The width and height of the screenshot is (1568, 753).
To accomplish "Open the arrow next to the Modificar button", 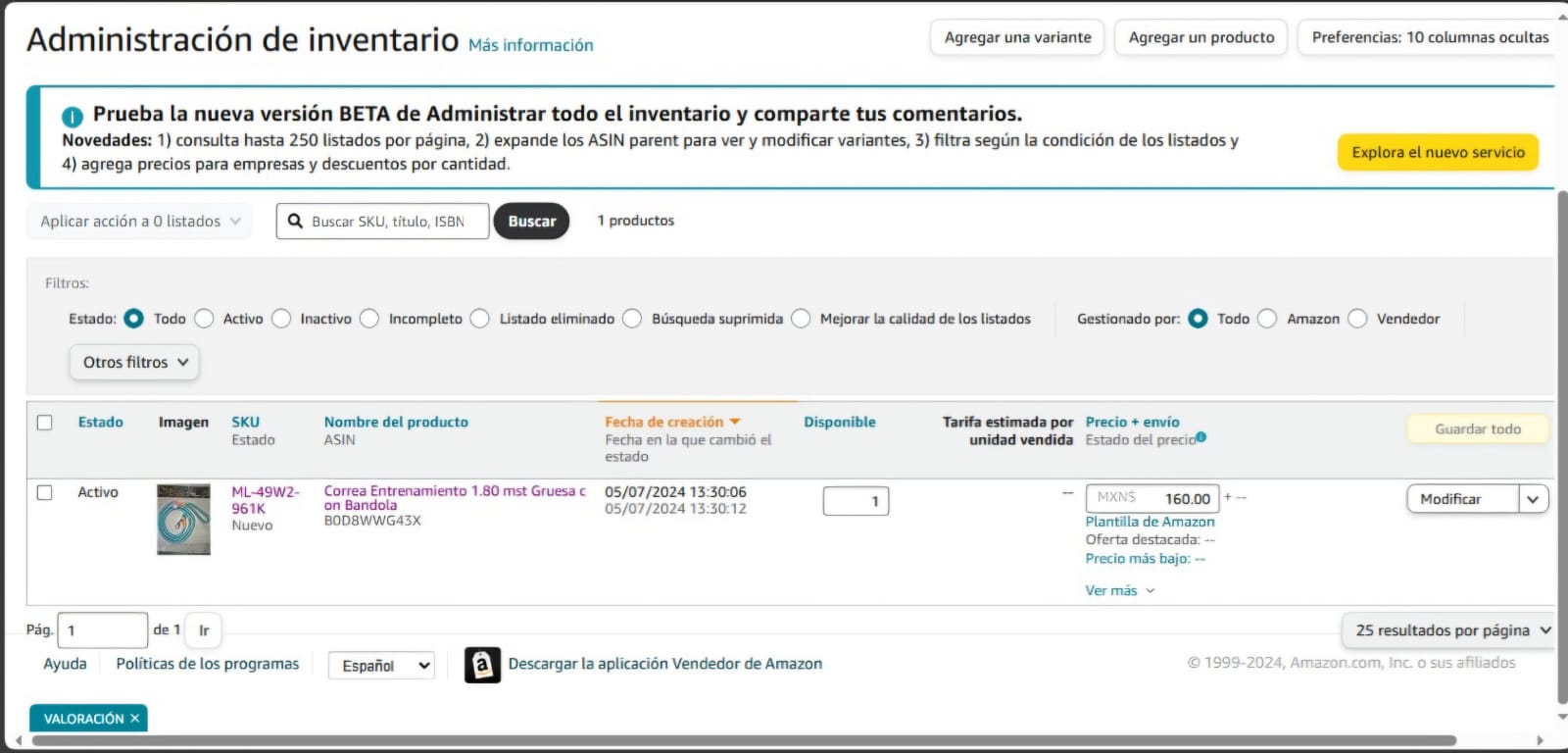I will click(1534, 499).
